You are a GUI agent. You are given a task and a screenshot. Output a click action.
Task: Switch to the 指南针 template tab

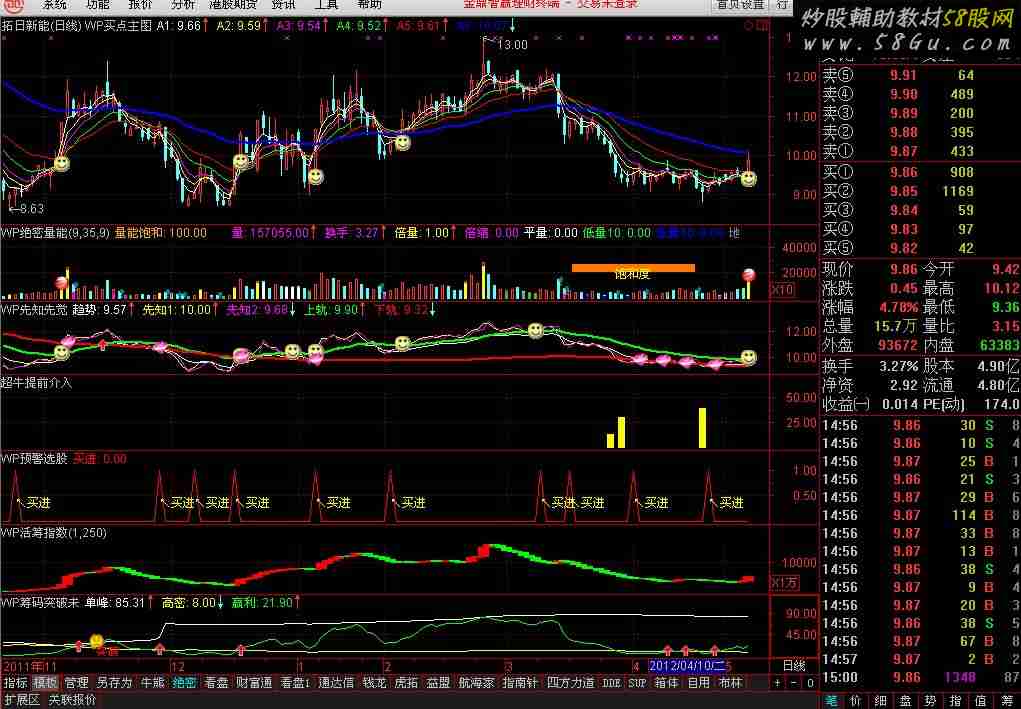pos(520,682)
